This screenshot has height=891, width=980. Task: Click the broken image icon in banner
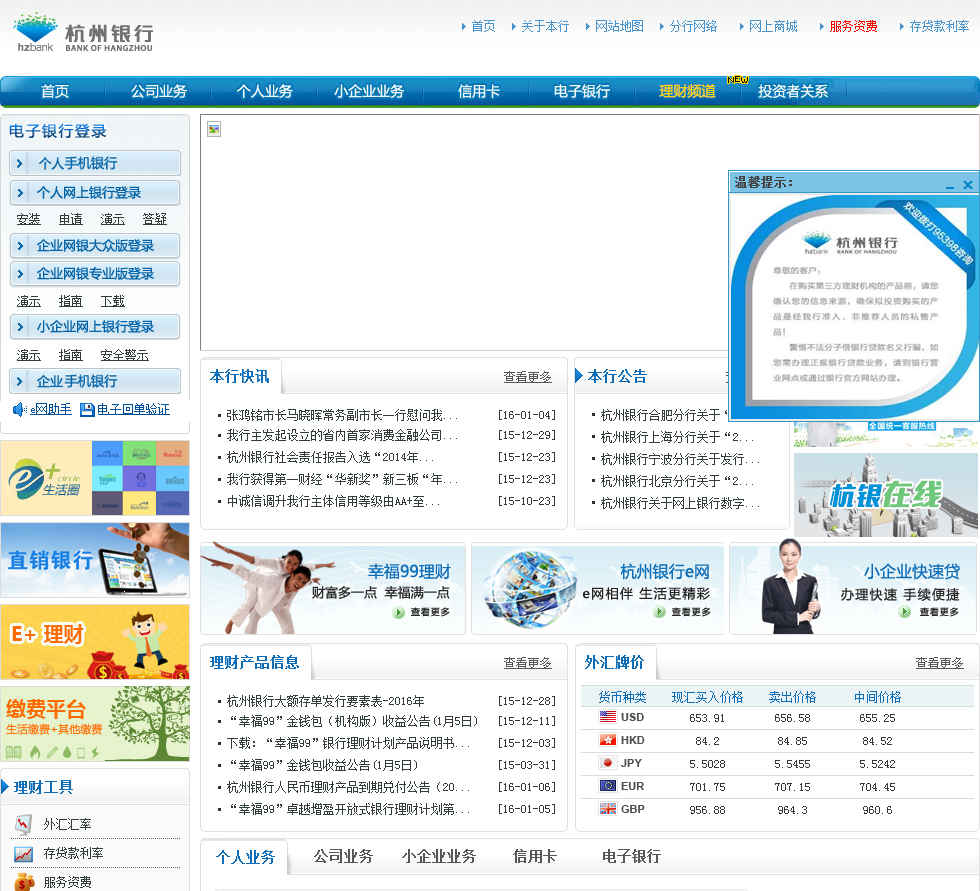(x=214, y=129)
